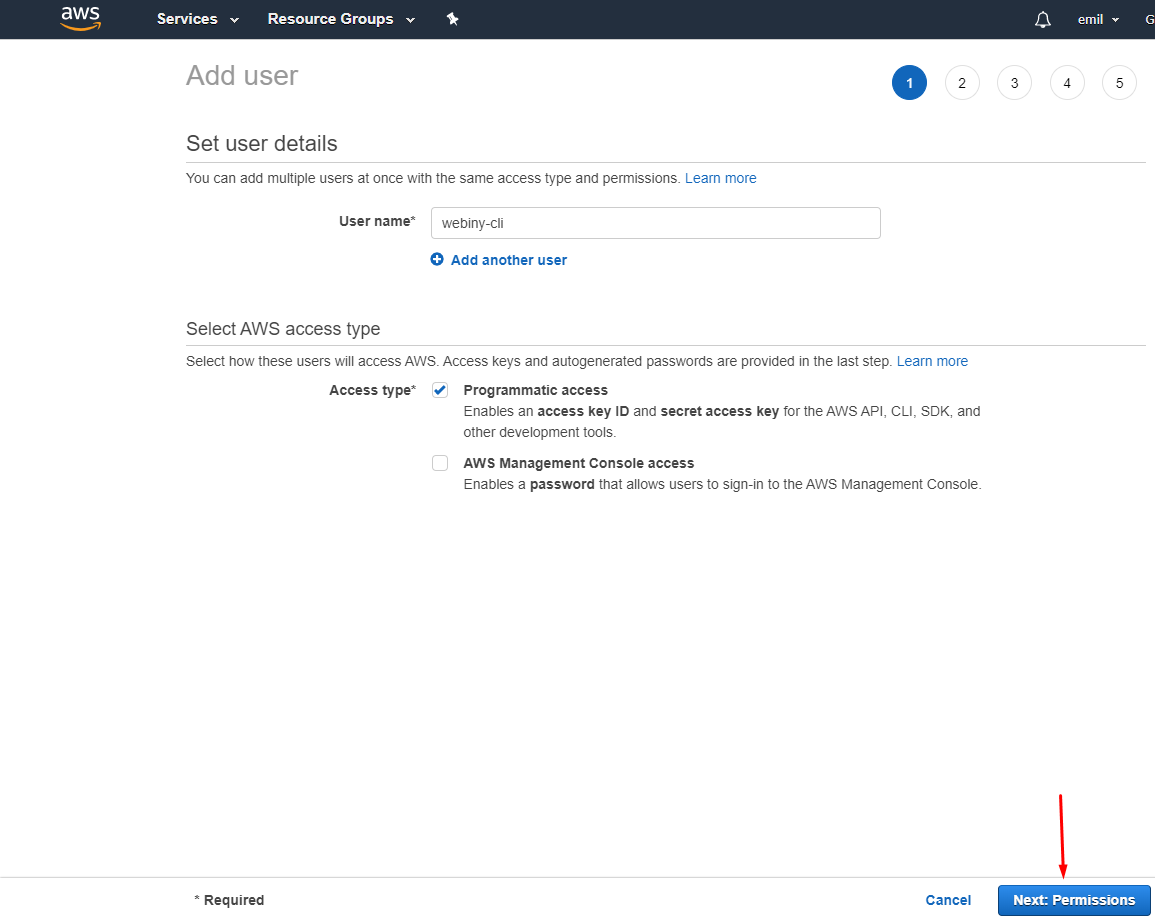Open the notifications bell
This screenshot has height=917, width=1155.
click(x=1042, y=19)
